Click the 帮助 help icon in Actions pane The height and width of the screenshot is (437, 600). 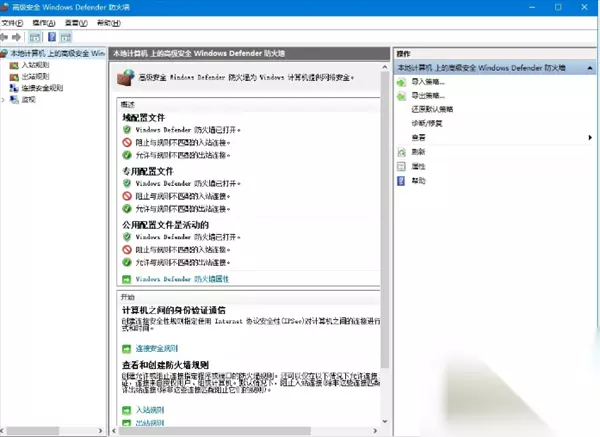click(x=401, y=181)
